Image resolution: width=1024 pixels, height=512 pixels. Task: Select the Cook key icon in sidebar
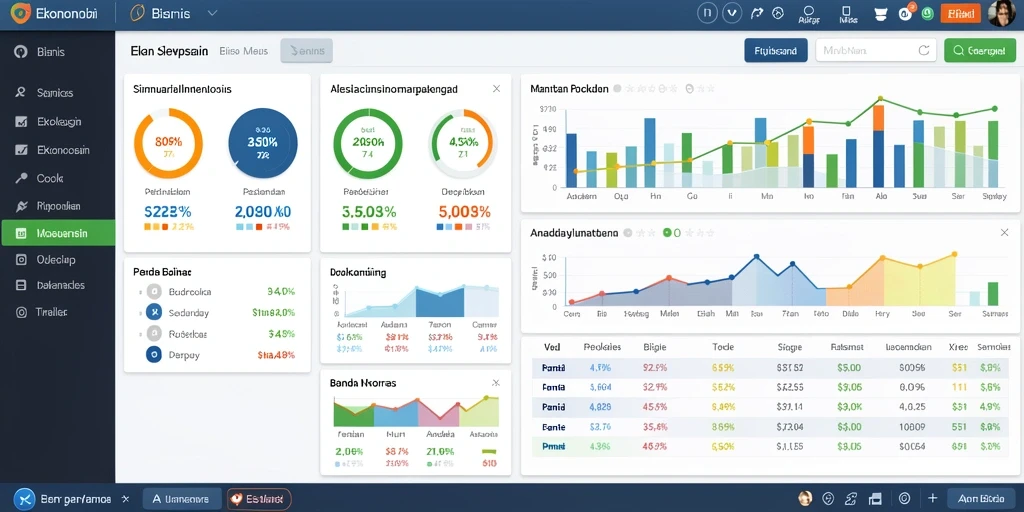pos(21,178)
